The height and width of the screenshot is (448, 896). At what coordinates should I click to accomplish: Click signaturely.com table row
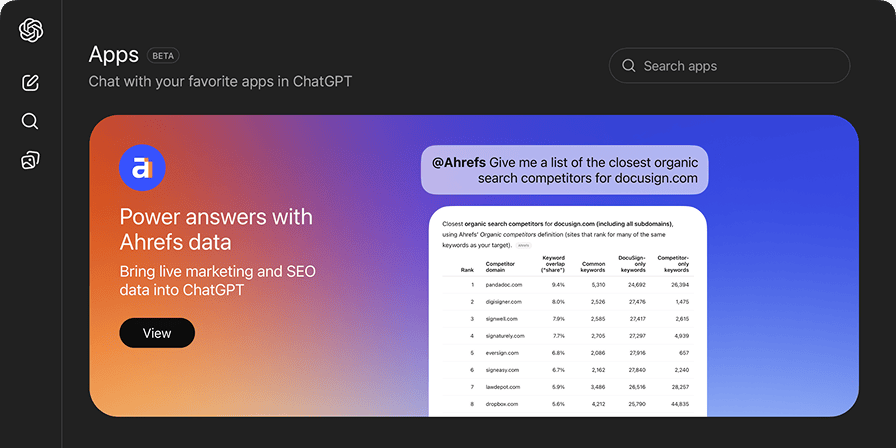coord(567,335)
